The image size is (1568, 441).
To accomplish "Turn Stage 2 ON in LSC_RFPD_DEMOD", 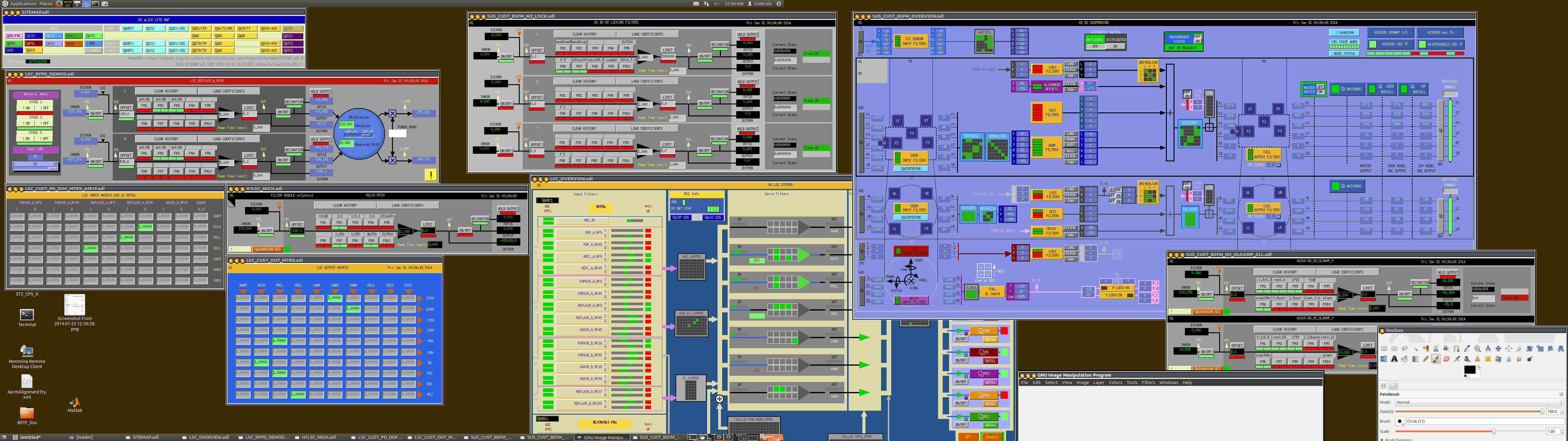I will pos(26,124).
